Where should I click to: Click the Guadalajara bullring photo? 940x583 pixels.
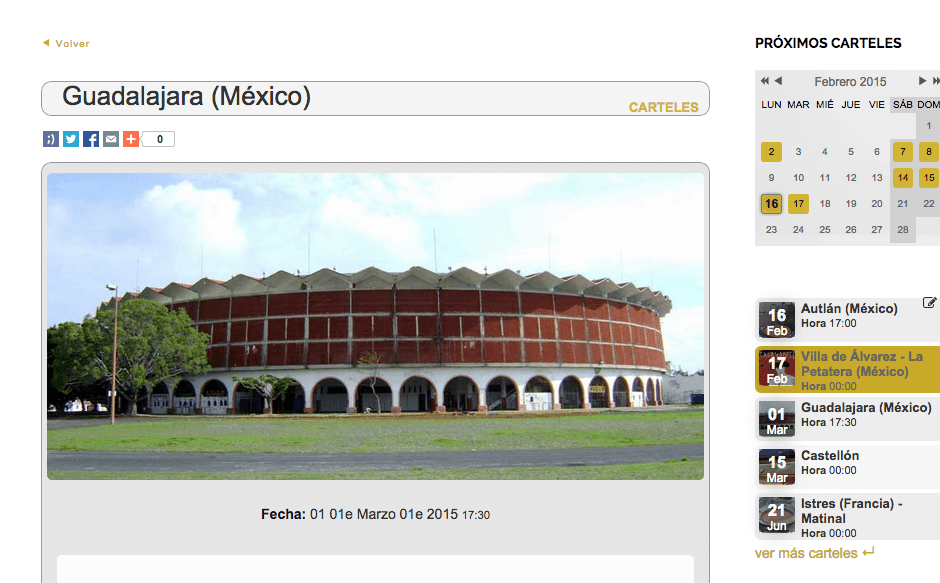coord(375,326)
